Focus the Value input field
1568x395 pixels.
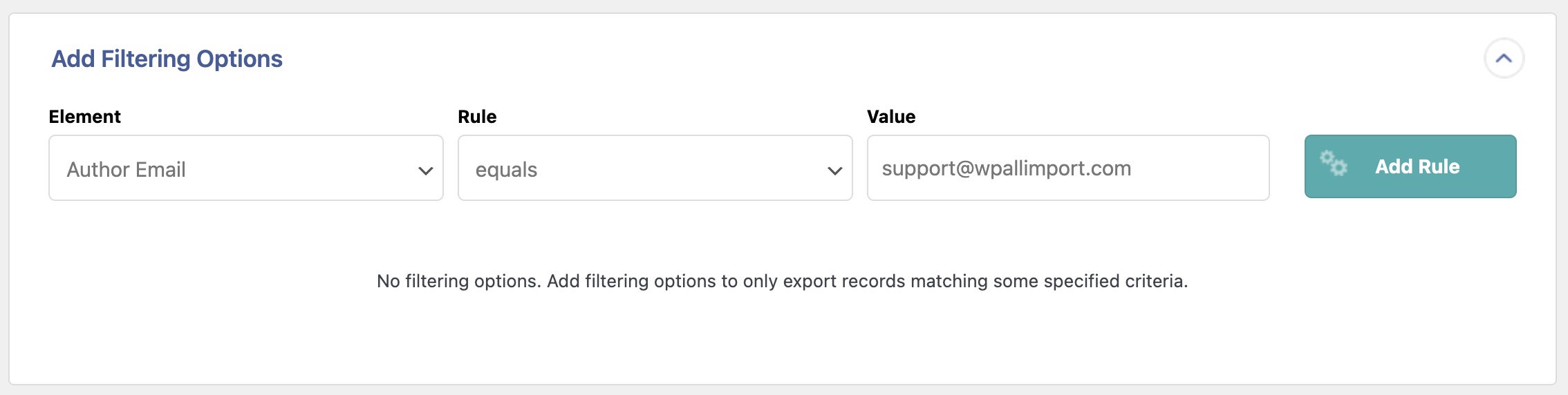(1067, 168)
